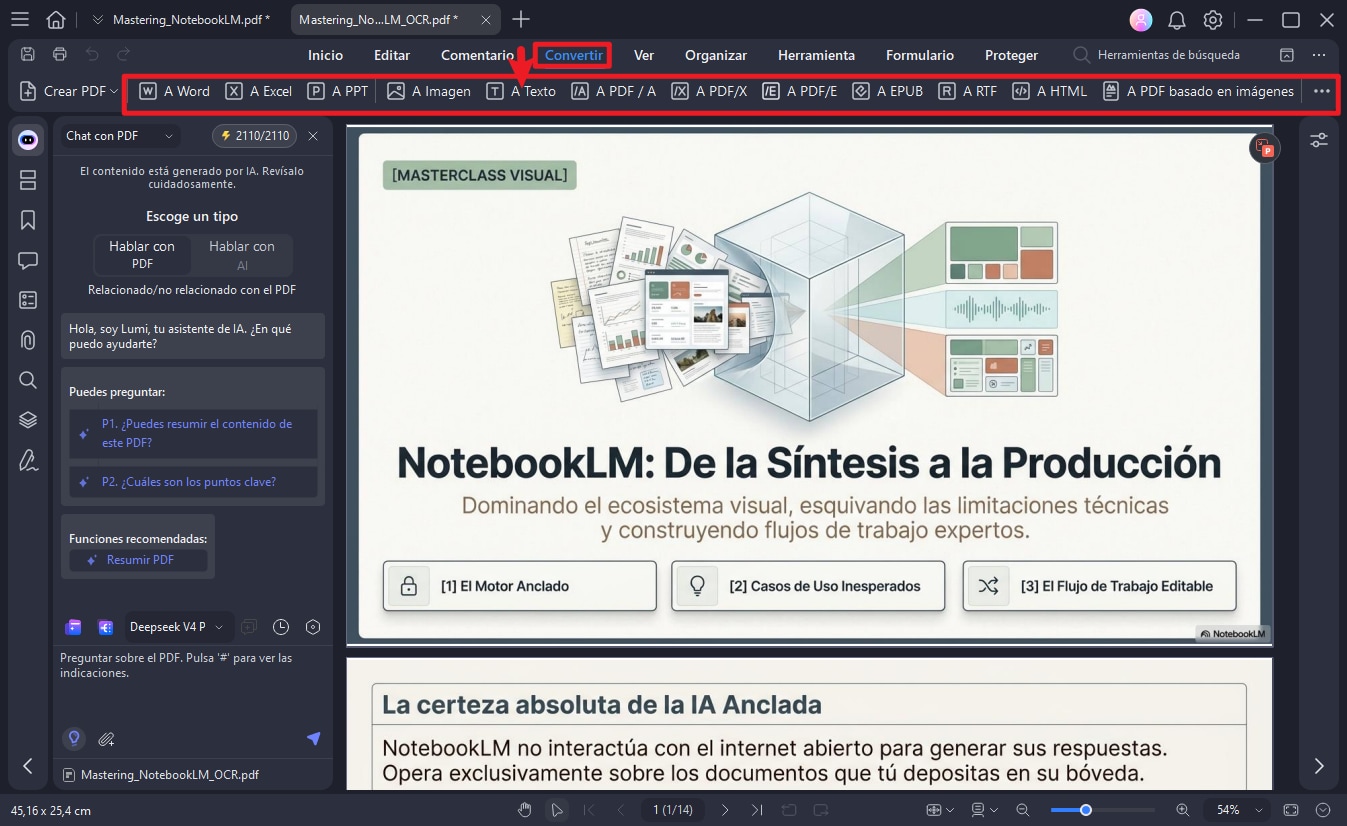This screenshot has width=1347, height=826.
Task: Select Hablar con PDF mode
Action: 142,255
